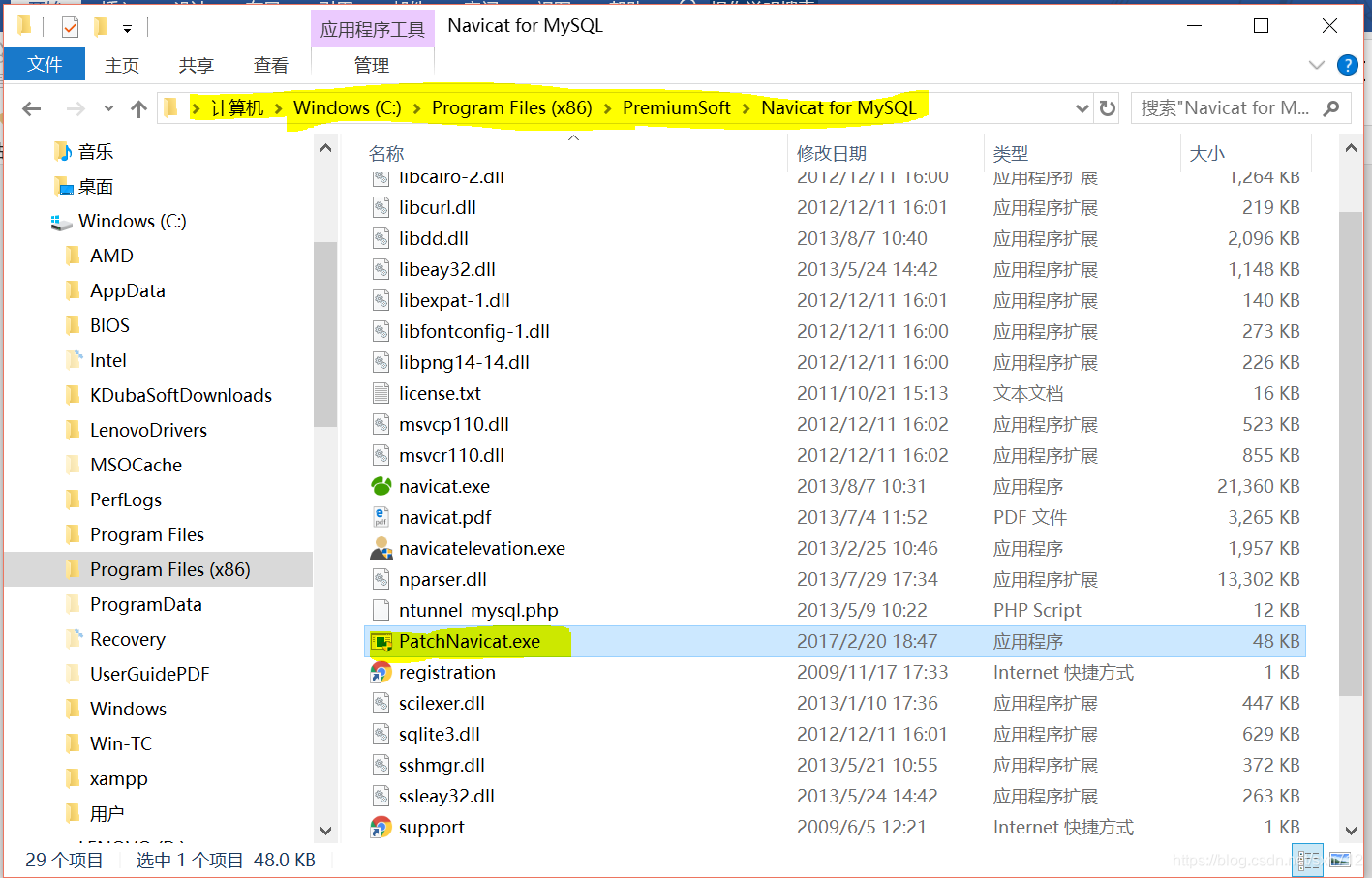Expand the ribbon with the chevron
This screenshot has width=1372, height=878.
[1316, 65]
